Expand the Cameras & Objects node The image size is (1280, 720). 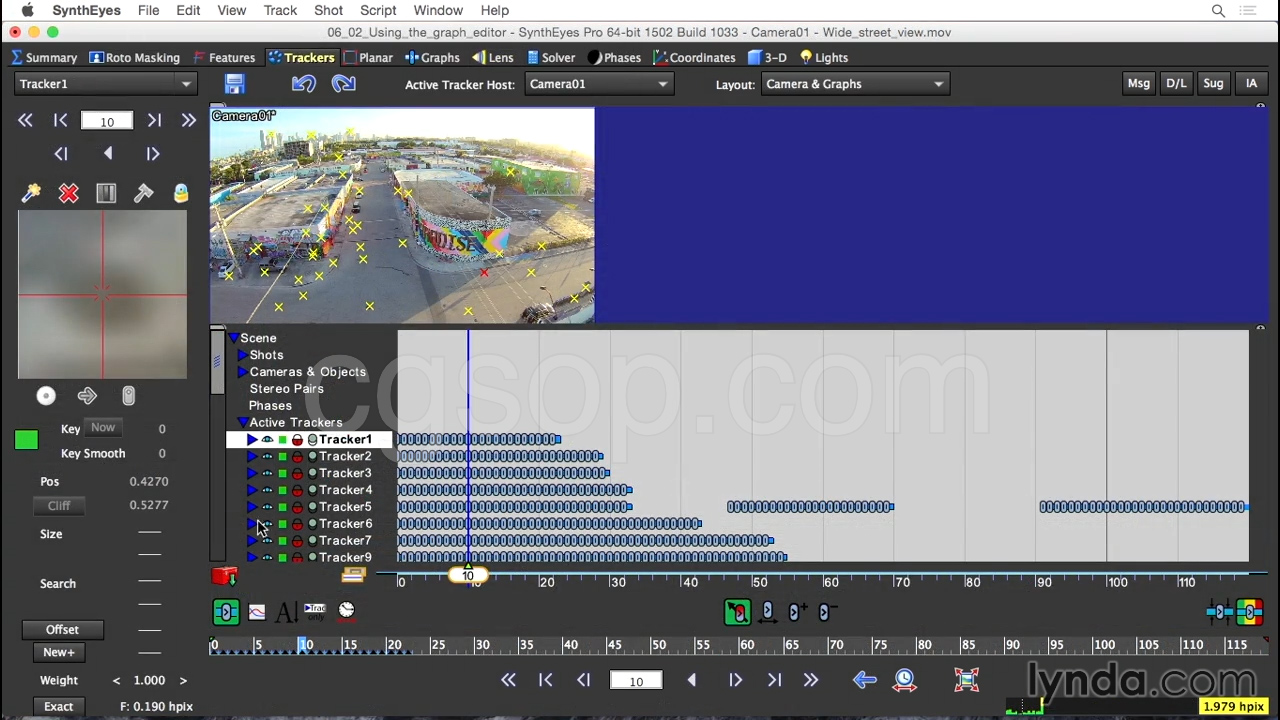(x=242, y=372)
